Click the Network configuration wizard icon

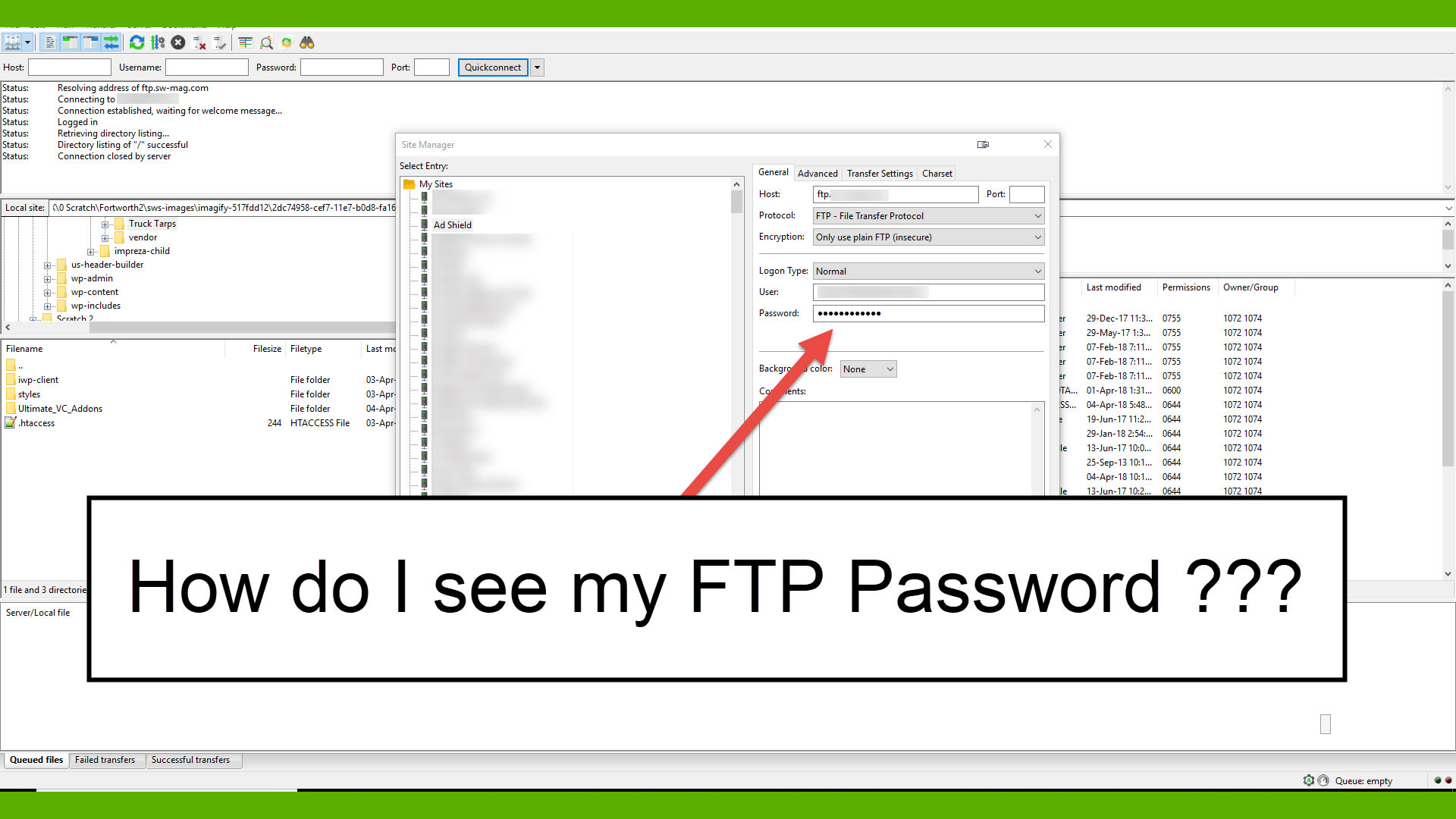pos(157,42)
